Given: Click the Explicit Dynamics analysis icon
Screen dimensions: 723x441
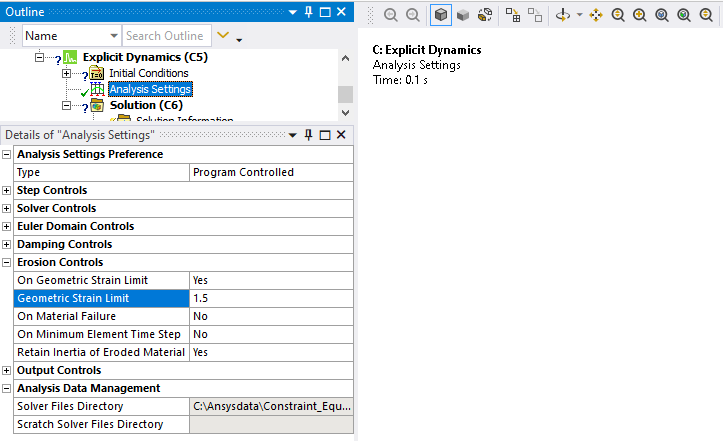Looking at the screenshot, I should click(70, 57).
